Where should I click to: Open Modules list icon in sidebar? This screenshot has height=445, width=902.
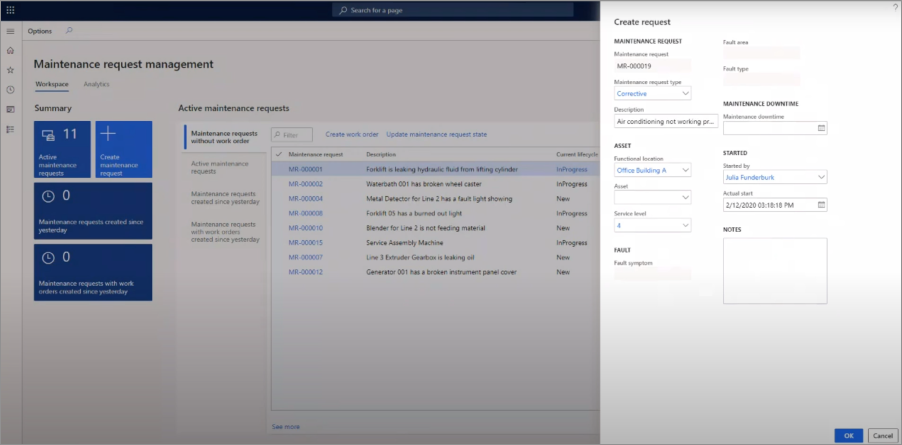point(10,129)
